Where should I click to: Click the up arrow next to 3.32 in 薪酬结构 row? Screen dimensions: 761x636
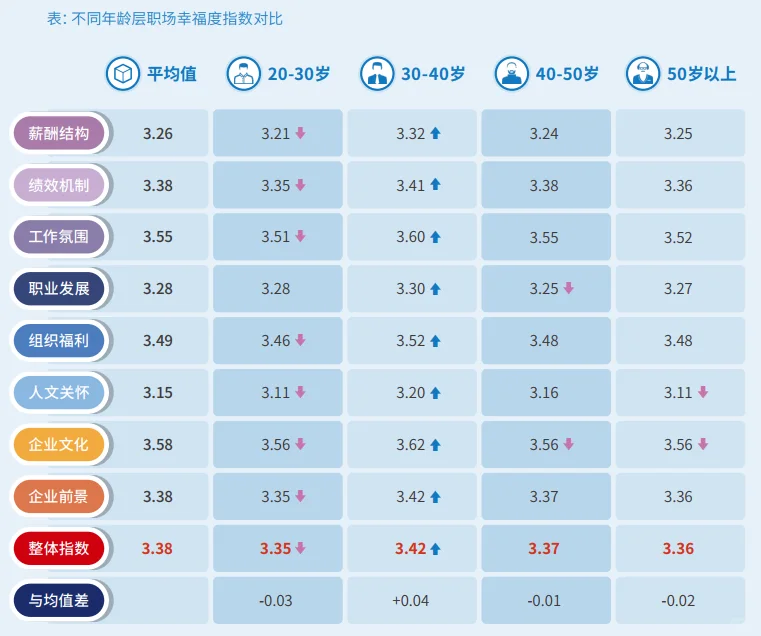(435, 133)
